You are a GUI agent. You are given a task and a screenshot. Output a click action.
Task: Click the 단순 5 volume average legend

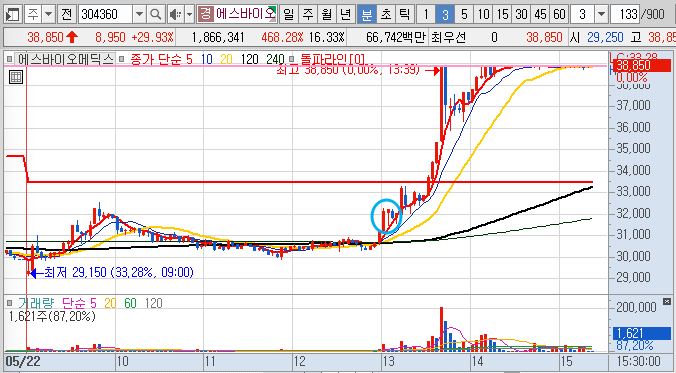click(x=79, y=303)
